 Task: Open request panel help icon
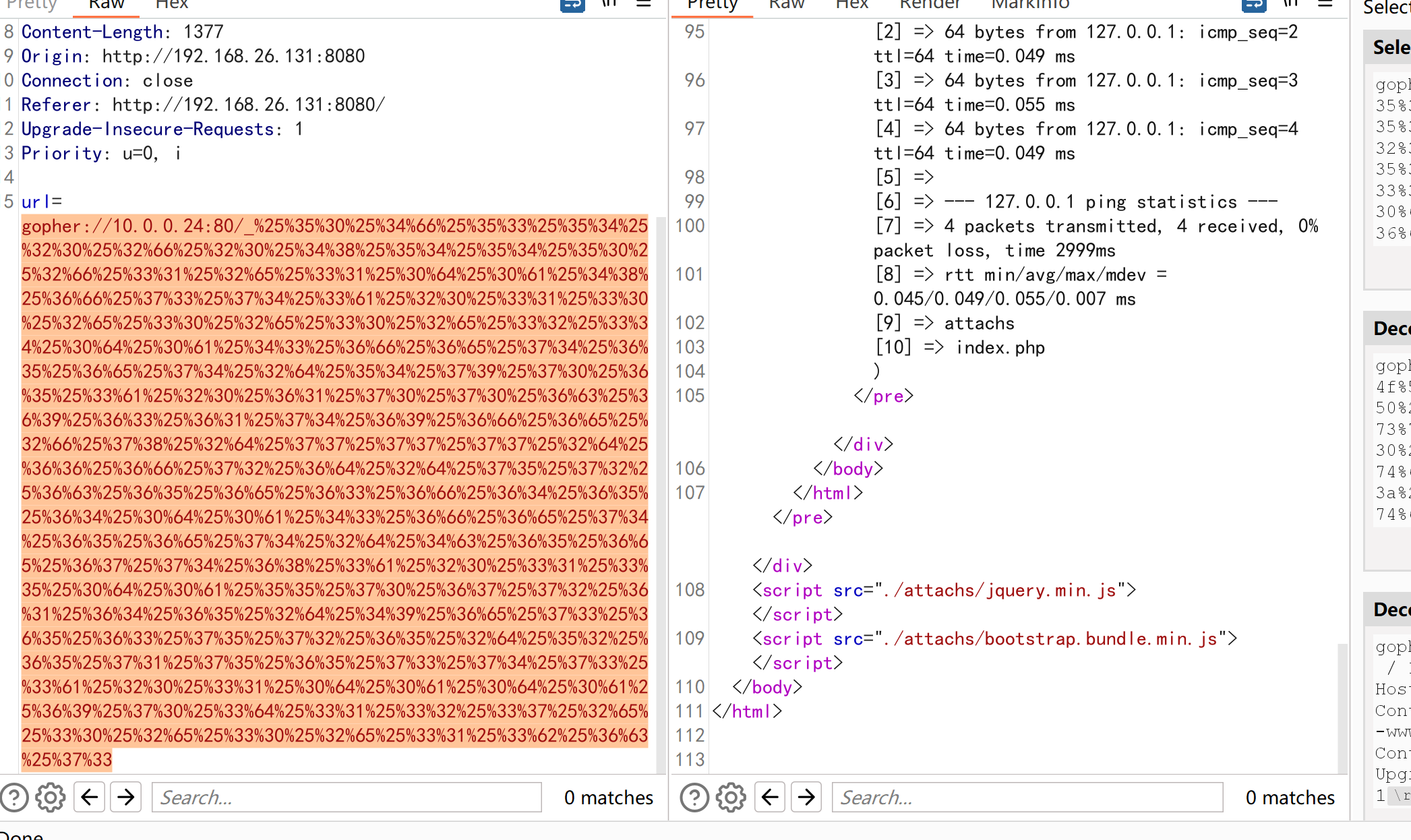coord(14,798)
